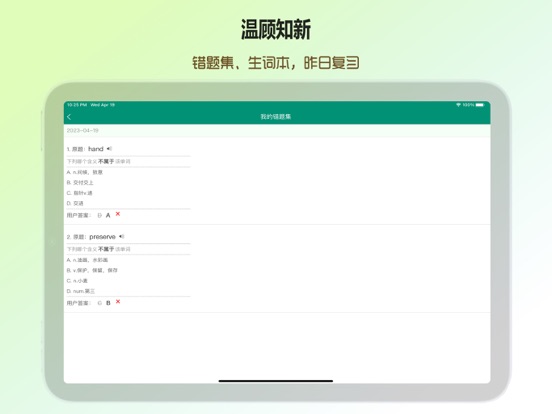Image resolution: width=552 pixels, height=414 pixels.
Task: Click red X mark for hand question
Action: (x=118, y=214)
